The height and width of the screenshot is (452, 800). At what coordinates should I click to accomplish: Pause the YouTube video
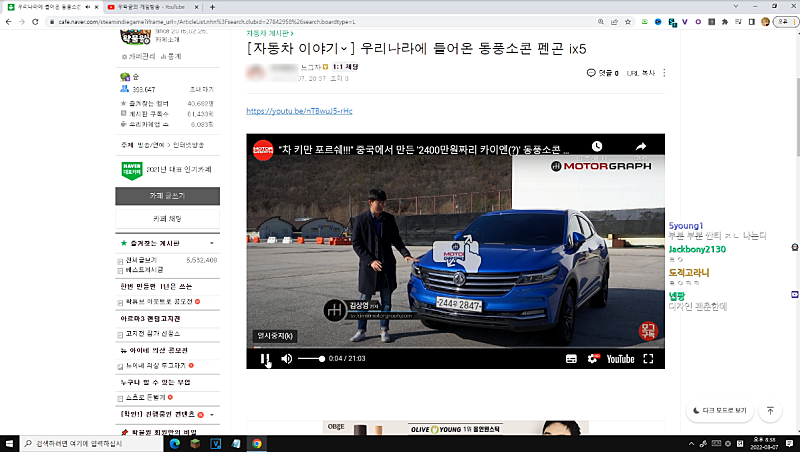[x=265, y=359]
